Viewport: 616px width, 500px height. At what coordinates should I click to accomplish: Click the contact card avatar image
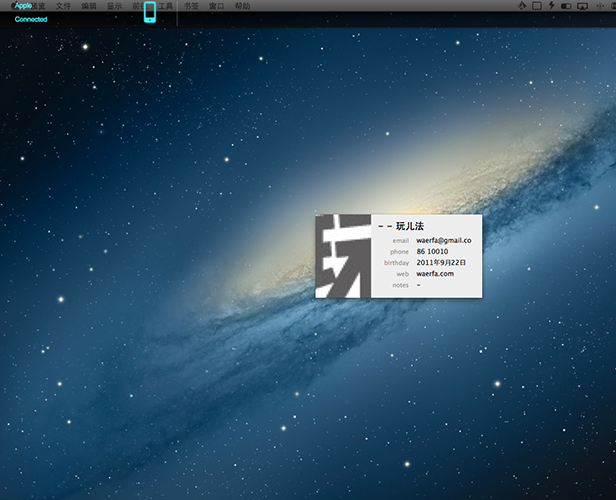(x=343, y=256)
